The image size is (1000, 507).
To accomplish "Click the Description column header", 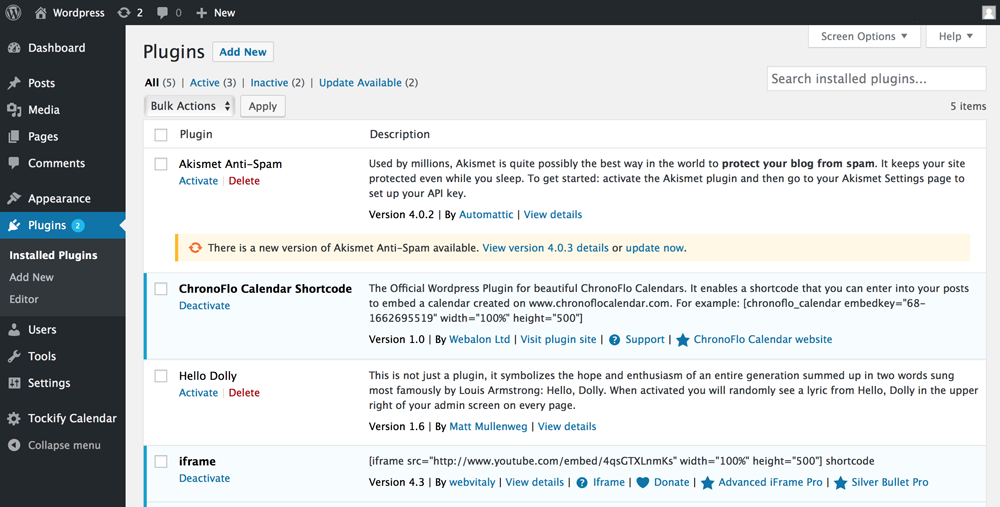I will click(x=400, y=135).
